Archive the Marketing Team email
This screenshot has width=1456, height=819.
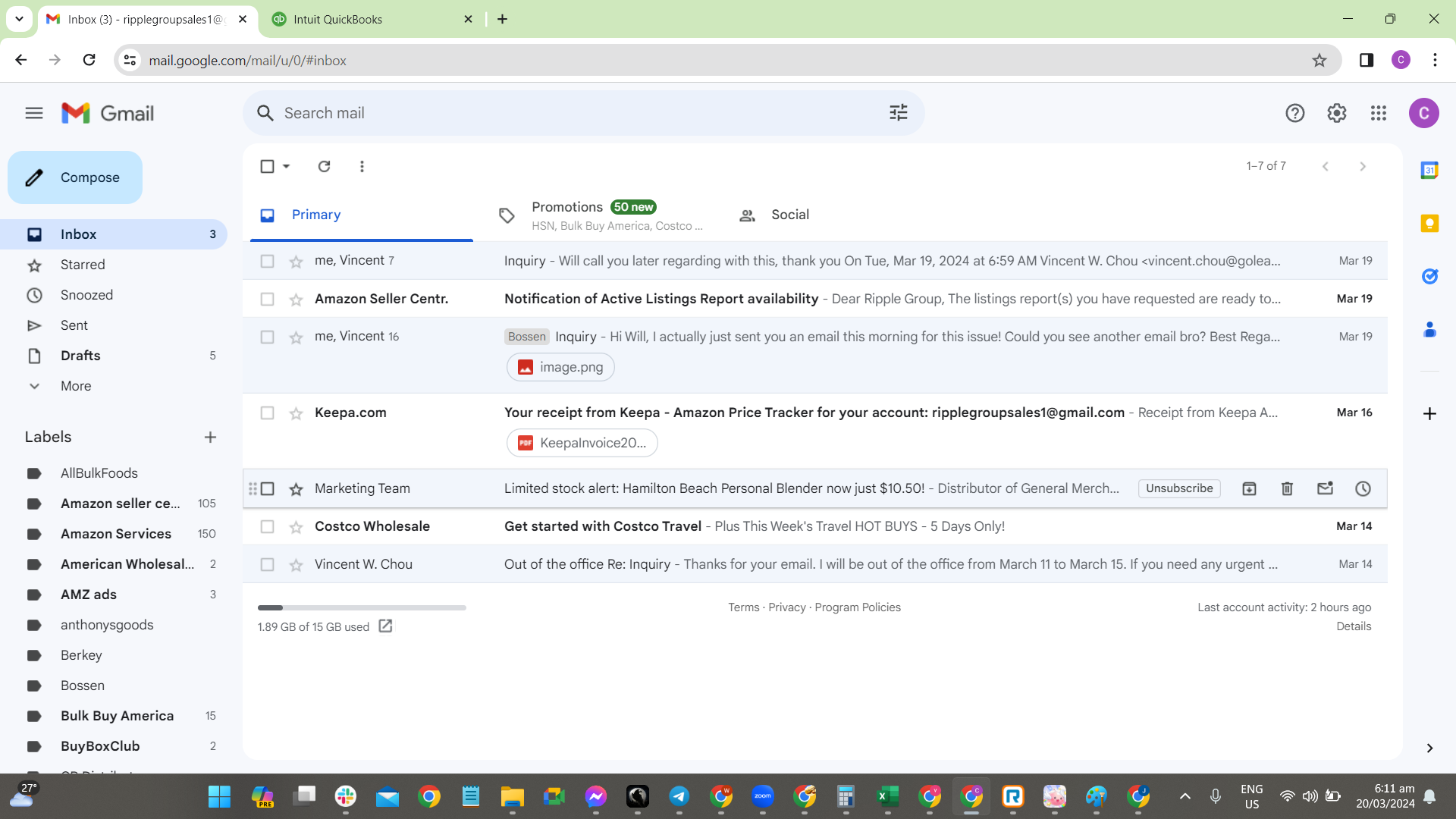tap(1249, 489)
